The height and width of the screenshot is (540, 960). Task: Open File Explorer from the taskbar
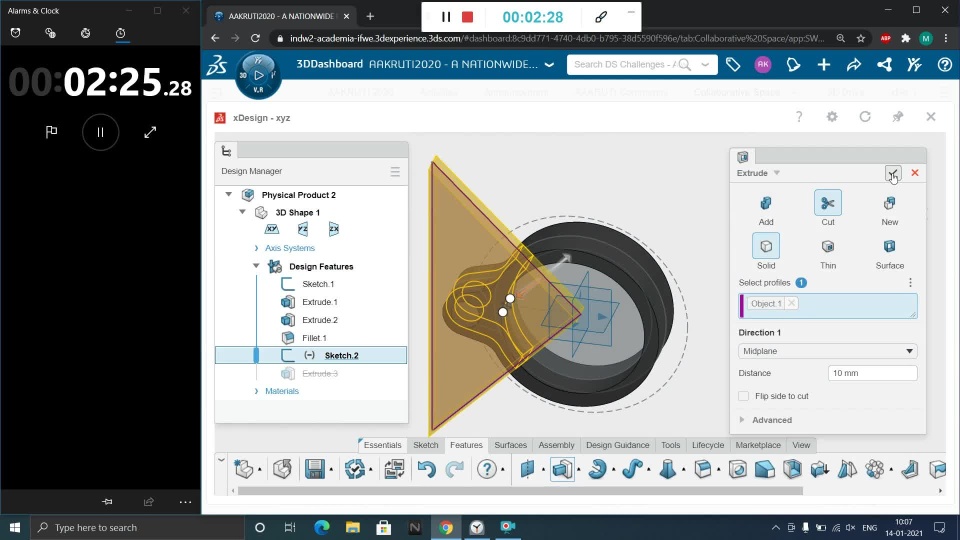tap(353, 527)
